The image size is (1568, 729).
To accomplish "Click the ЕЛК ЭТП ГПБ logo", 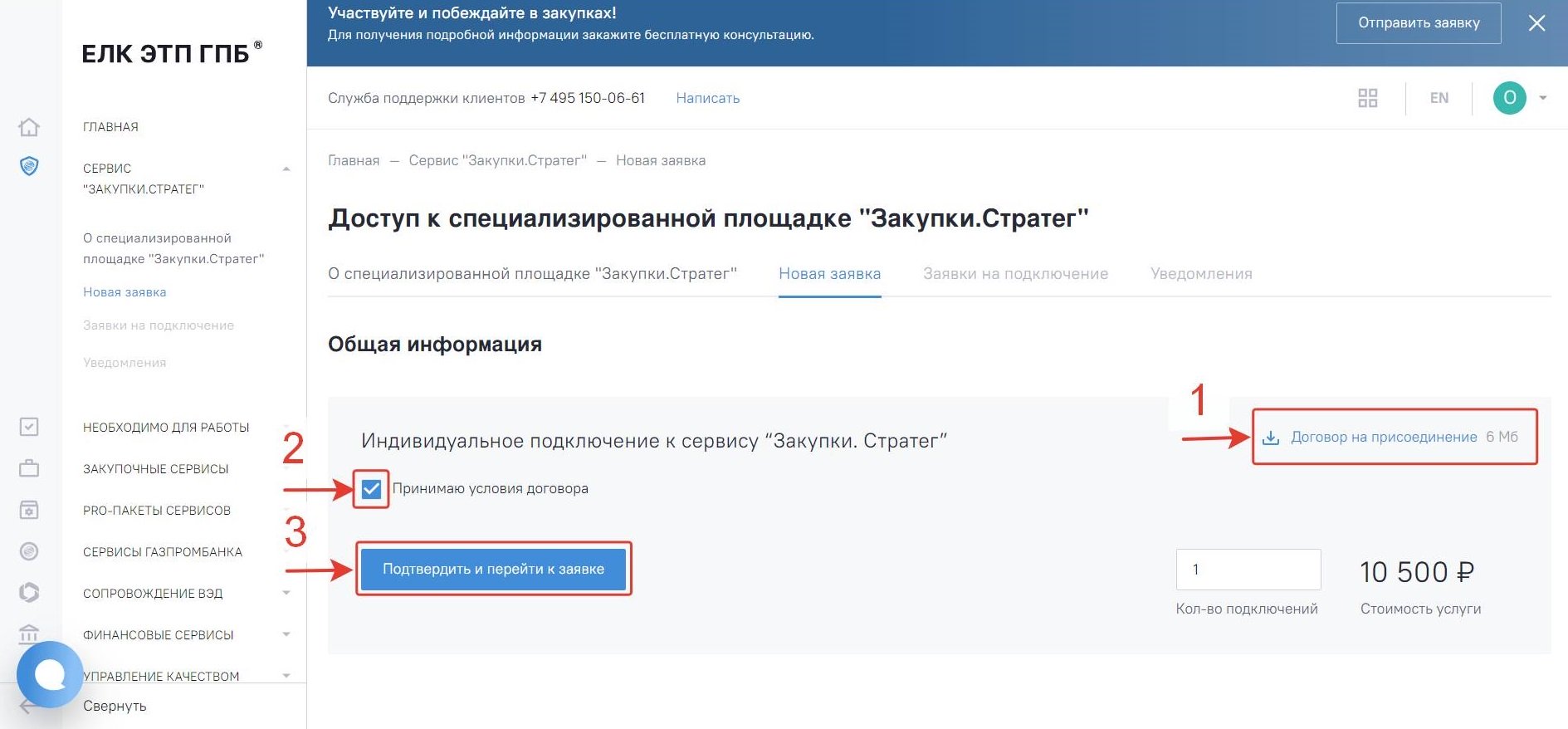I will [x=172, y=52].
